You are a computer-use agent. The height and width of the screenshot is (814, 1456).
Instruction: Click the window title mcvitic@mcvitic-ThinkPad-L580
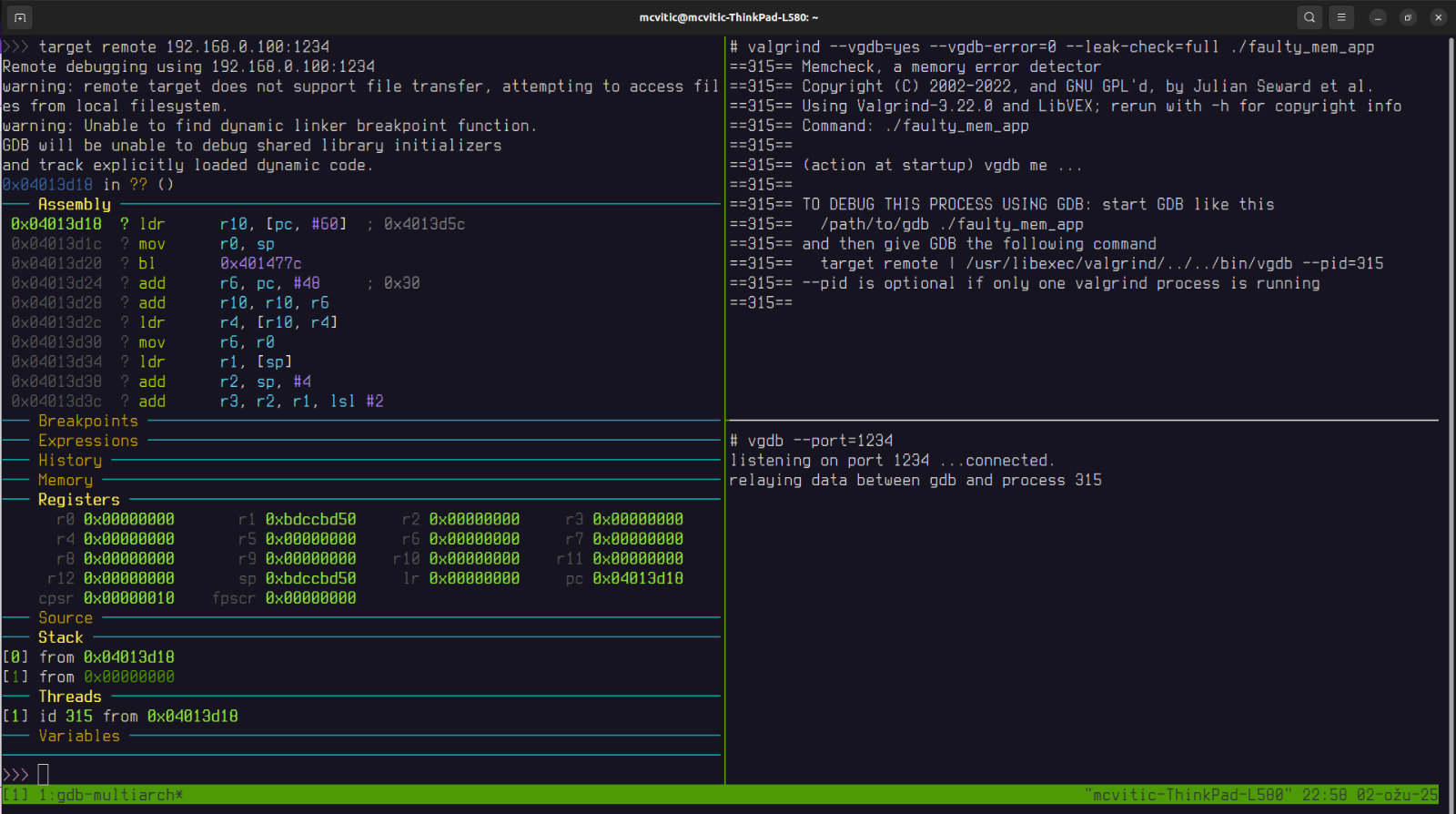[728, 17]
